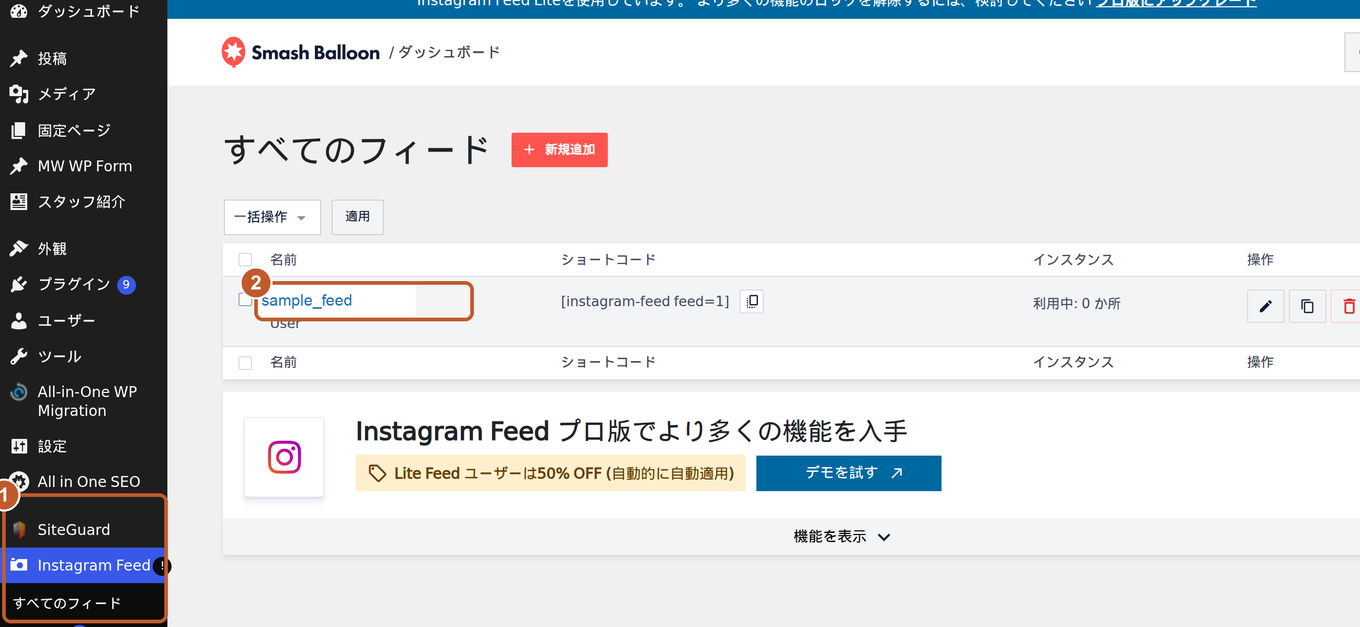Click the All in One SEO gear icon
The height and width of the screenshot is (627, 1360).
pyautogui.click(x=18, y=481)
